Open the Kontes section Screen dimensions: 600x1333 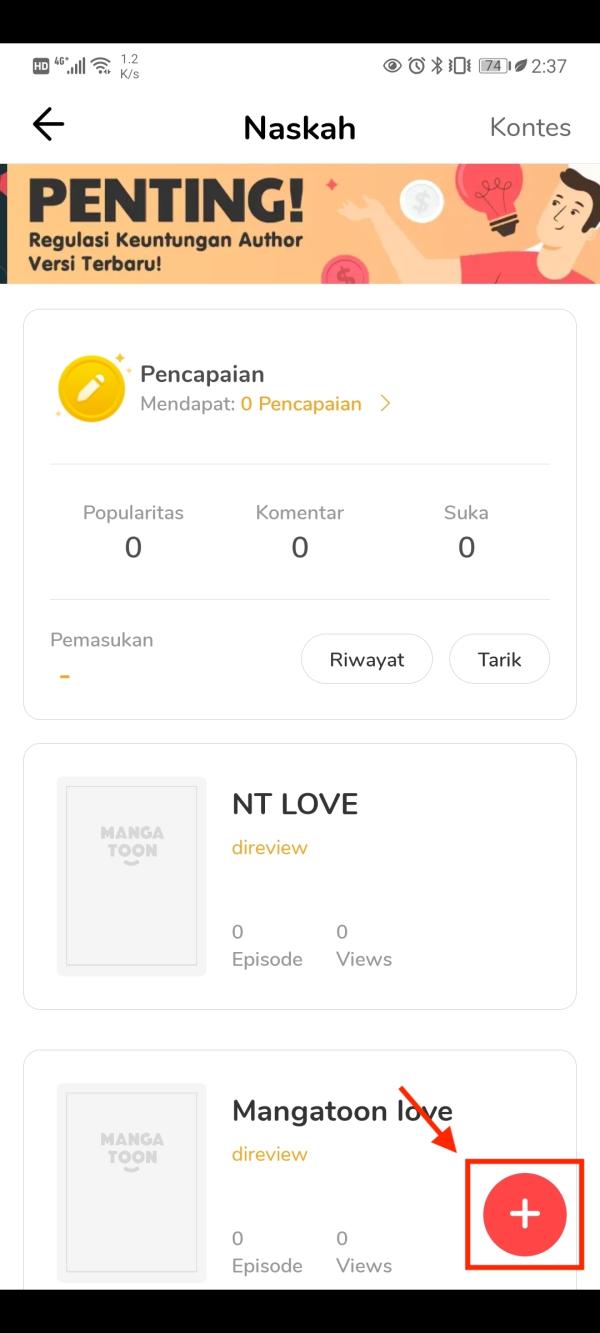point(530,127)
